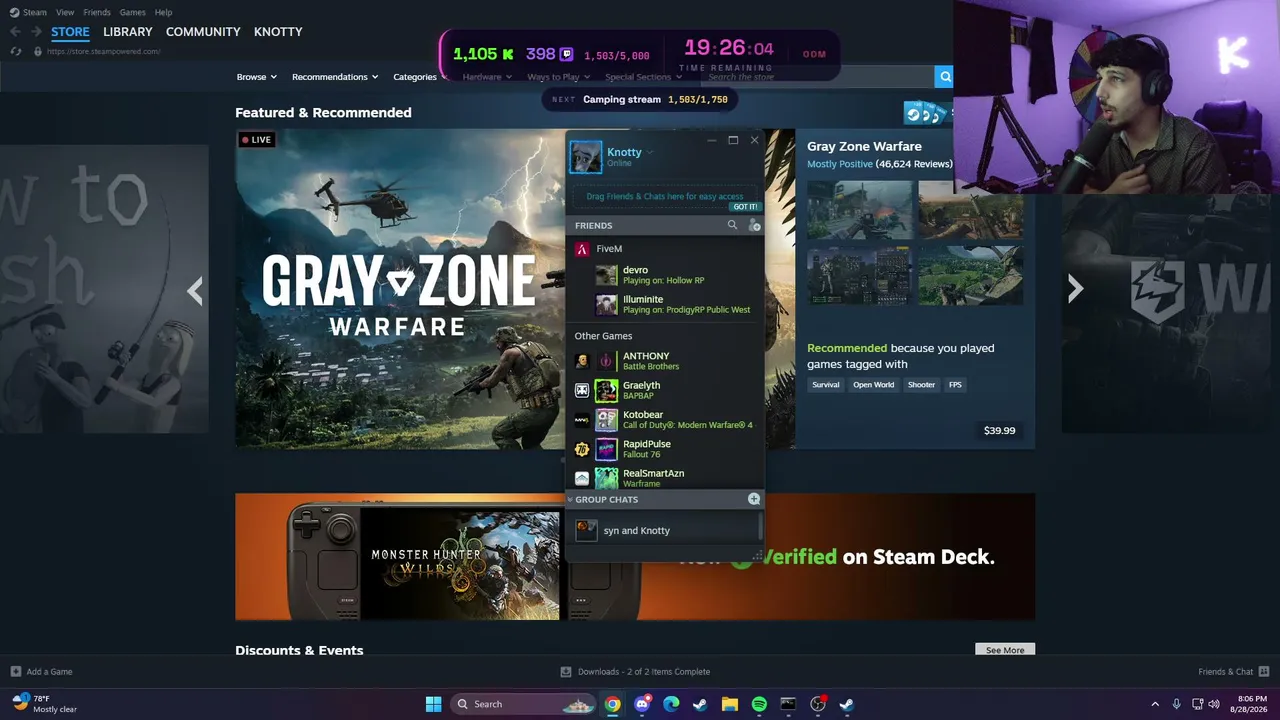Open Spotify from the taskbar
This screenshot has height=720, width=1280.
[759, 704]
